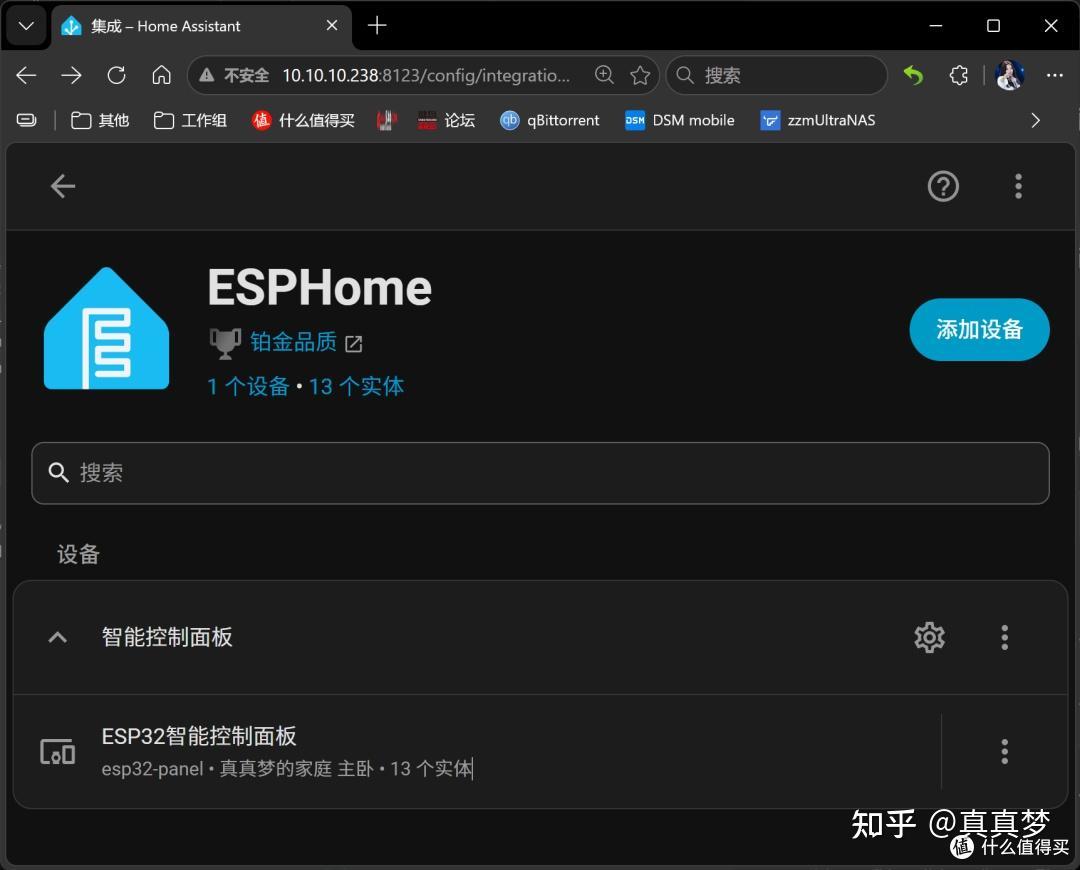Reload the page
This screenshot has height=870, width=1080.
[116, 75]
